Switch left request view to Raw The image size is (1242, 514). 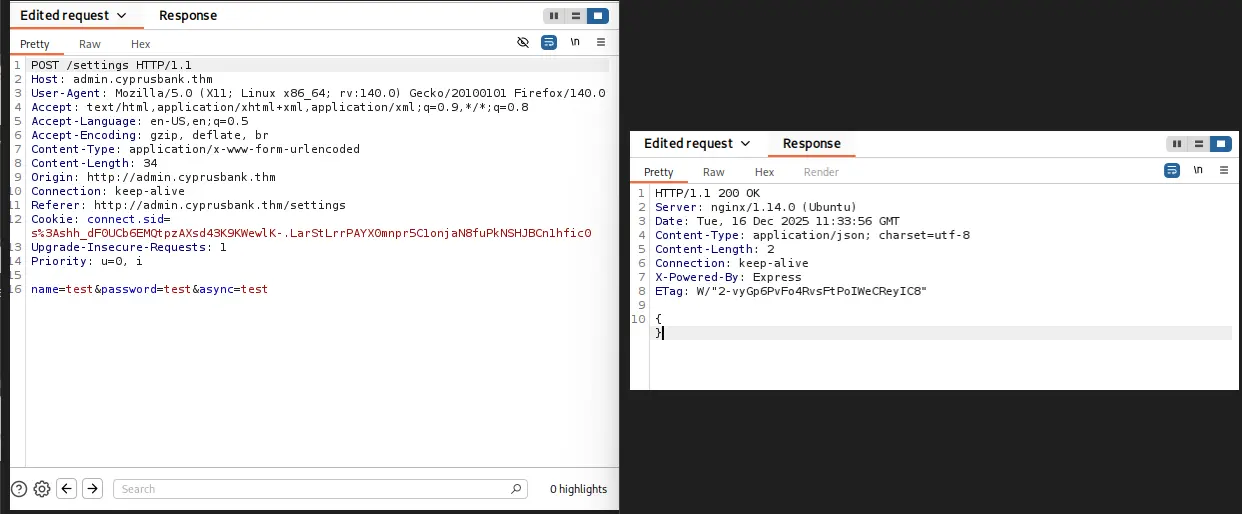[x=90, y=44]
